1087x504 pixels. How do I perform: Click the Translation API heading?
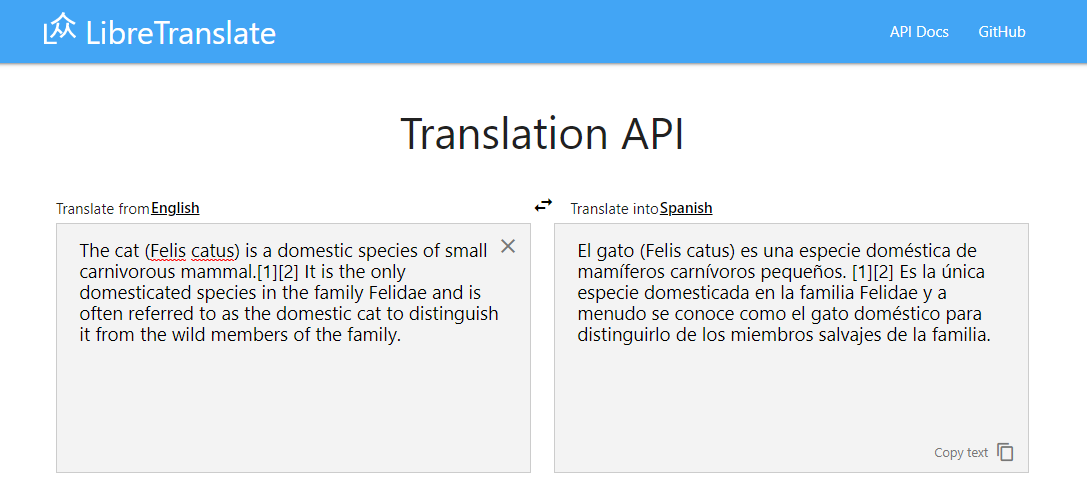(543, 134)
